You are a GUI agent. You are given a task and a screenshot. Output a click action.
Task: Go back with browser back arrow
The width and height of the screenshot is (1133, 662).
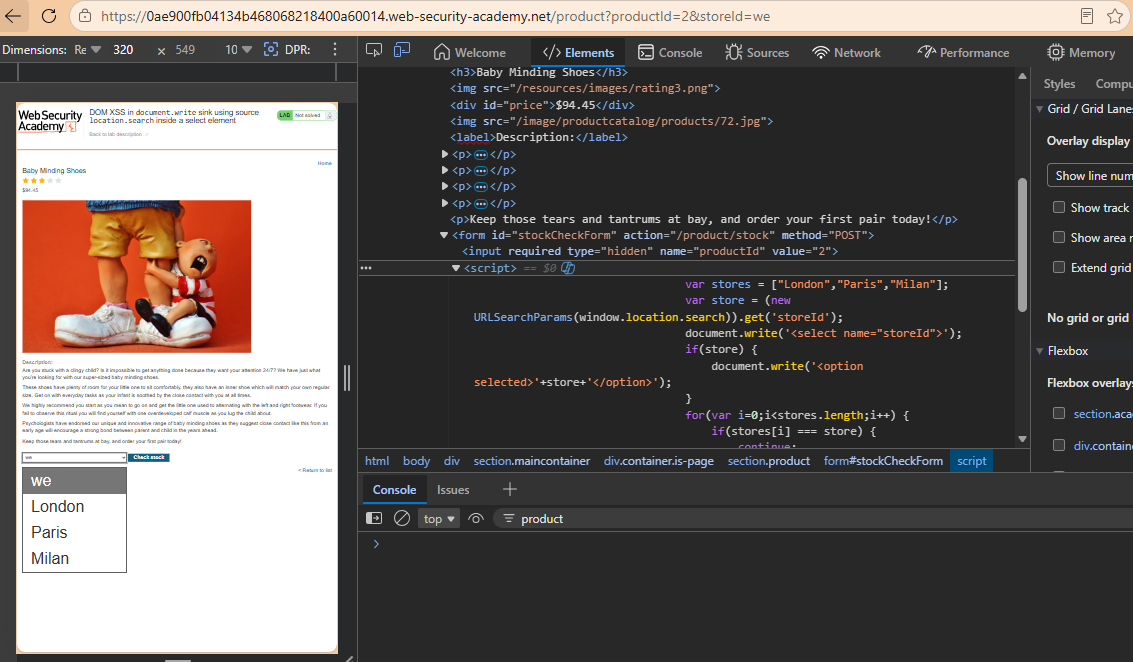13,16
